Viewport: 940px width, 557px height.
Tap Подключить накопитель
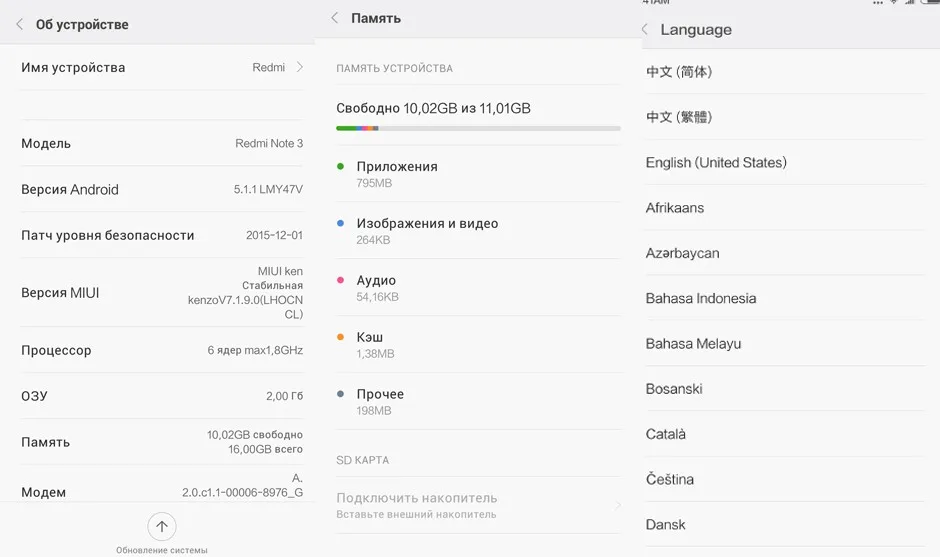tap(478, 505)
